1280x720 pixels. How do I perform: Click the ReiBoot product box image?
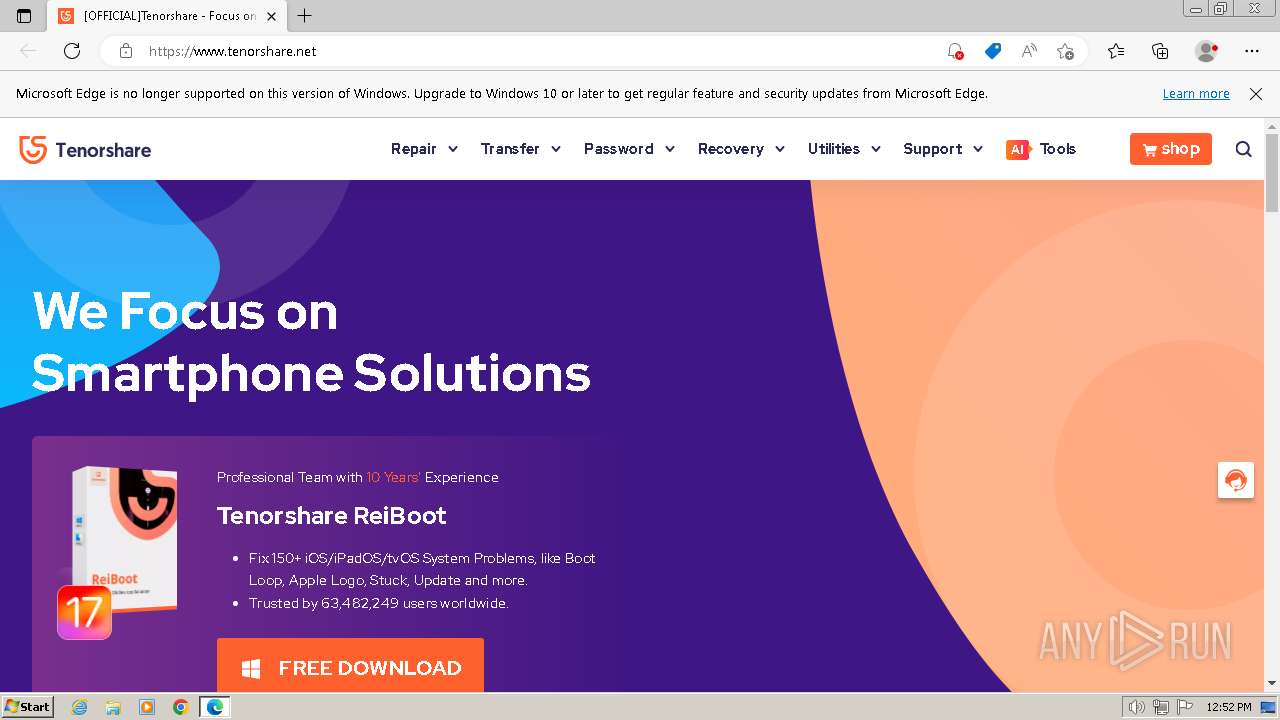(125, 538)
